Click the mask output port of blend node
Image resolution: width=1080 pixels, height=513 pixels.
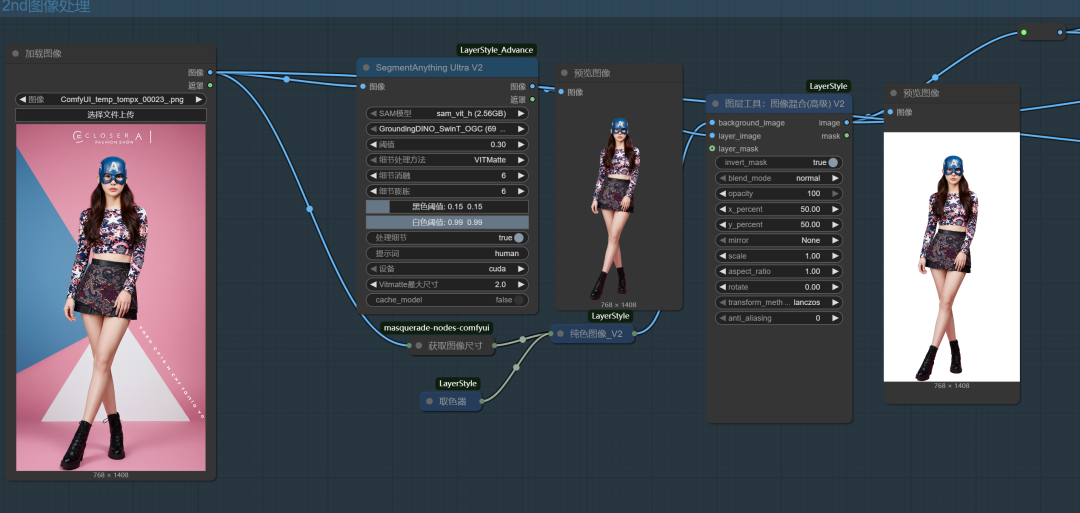(x=847, y=136)
